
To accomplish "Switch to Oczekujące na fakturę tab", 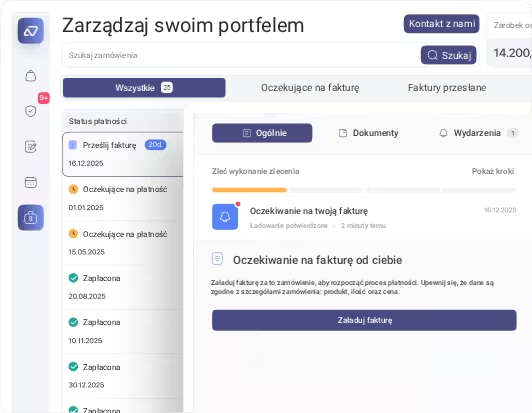I will pos(310,88).
